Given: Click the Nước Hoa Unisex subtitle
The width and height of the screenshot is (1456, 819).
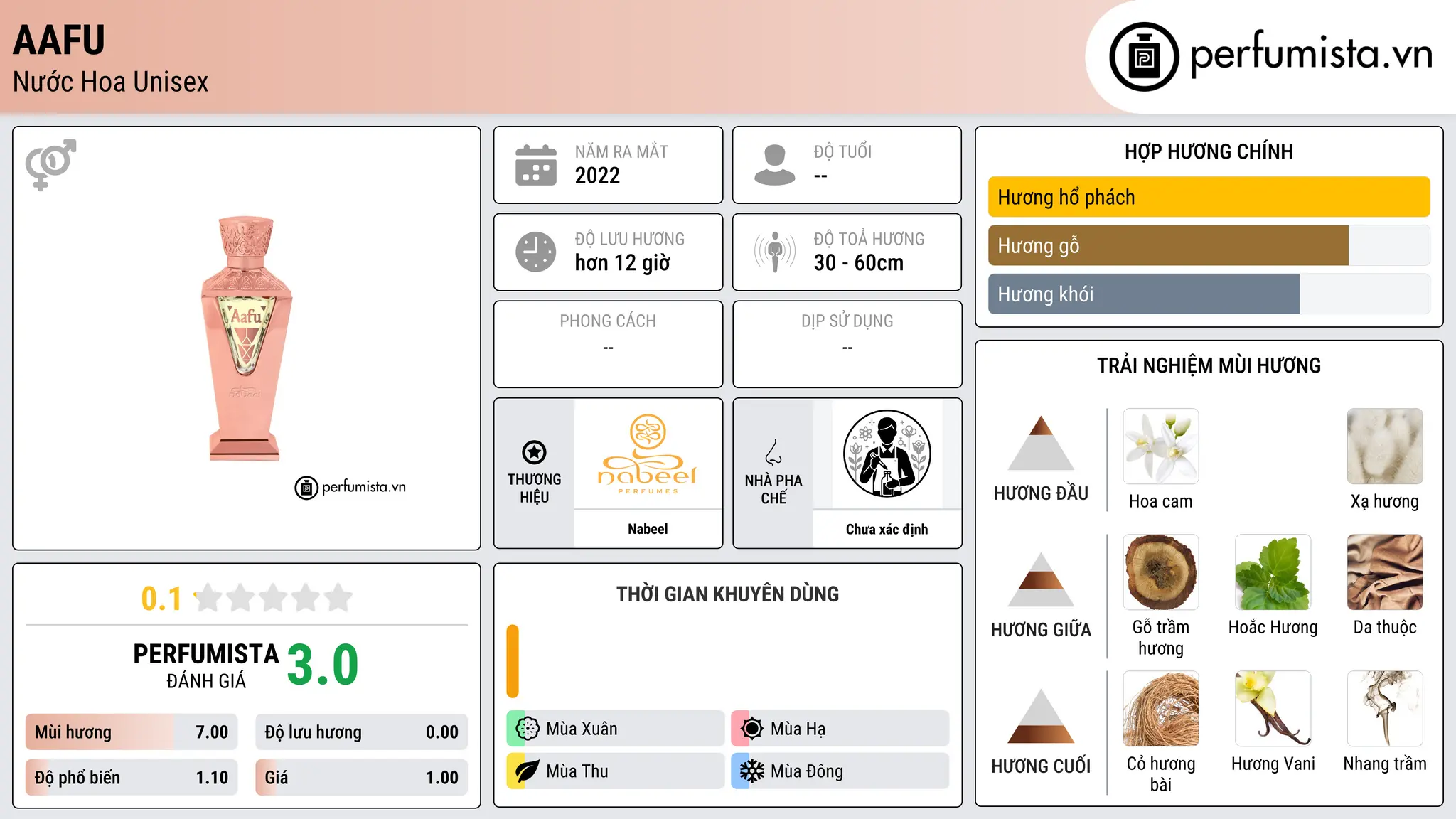Looking at the screenshot, I should pos(111,82).
